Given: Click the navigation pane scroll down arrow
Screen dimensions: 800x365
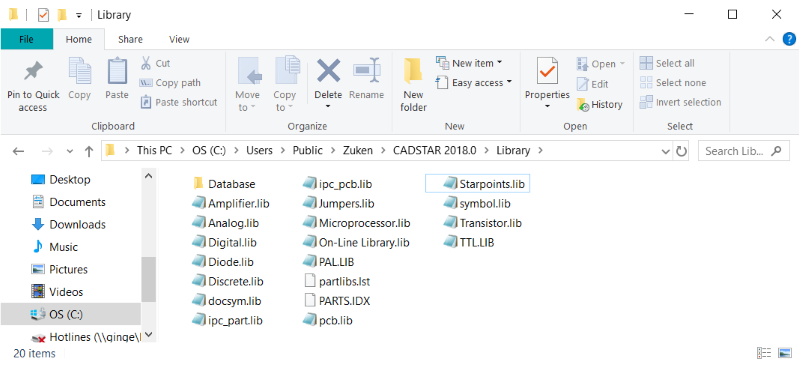Looking at the screenshot, I should point(148,335).
